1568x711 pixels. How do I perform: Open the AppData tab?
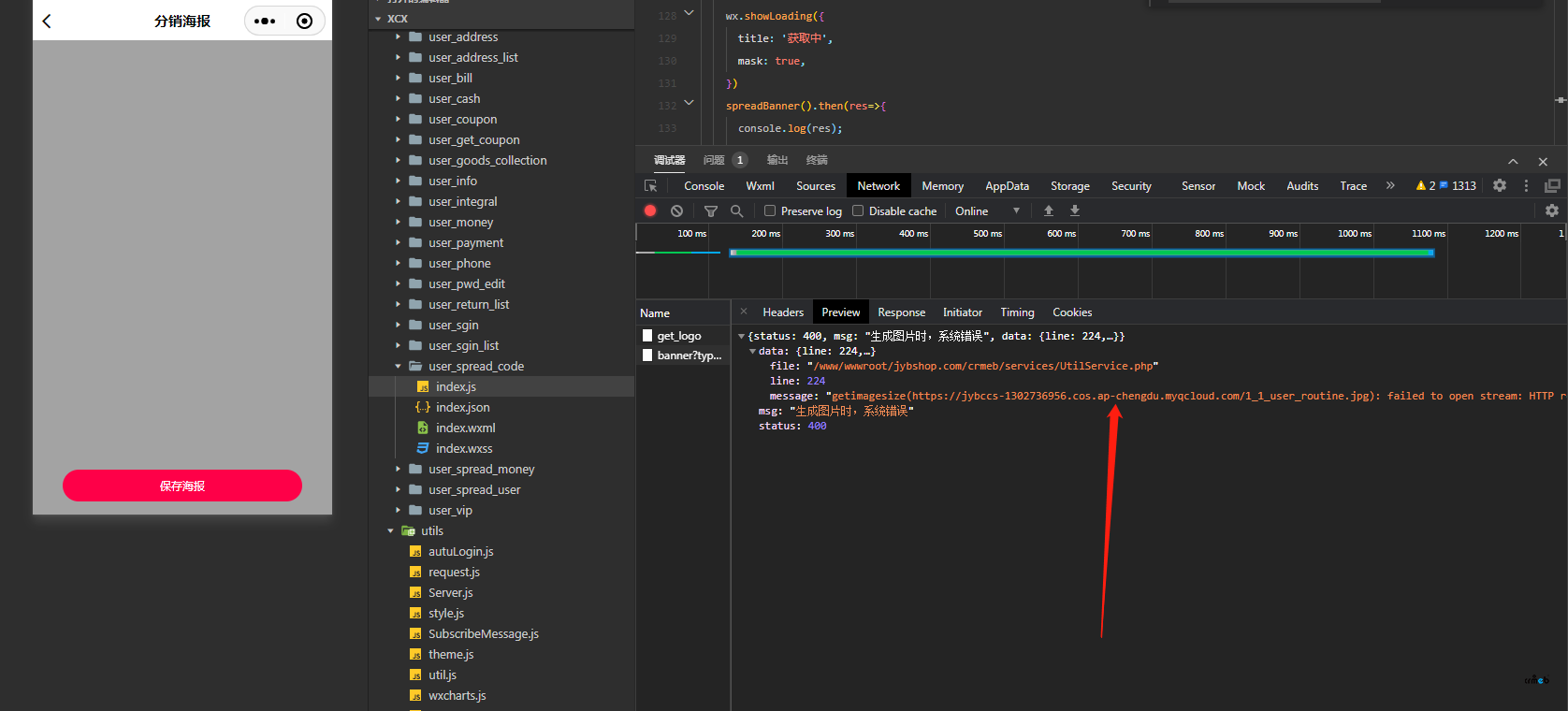tap(1007, 185)
